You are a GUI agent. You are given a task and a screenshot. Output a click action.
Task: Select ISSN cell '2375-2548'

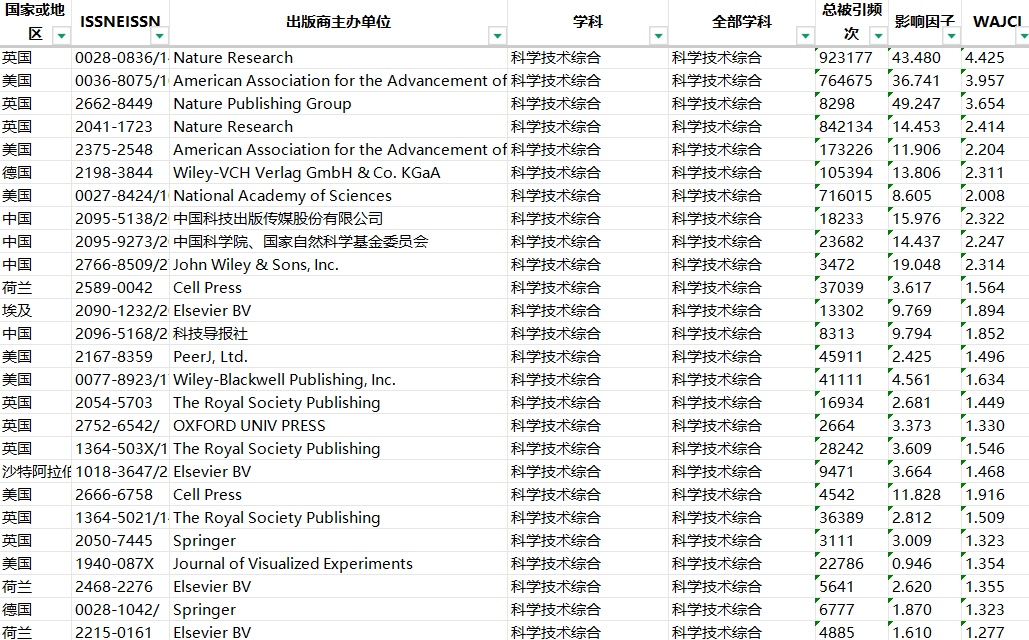click(121, 150)
